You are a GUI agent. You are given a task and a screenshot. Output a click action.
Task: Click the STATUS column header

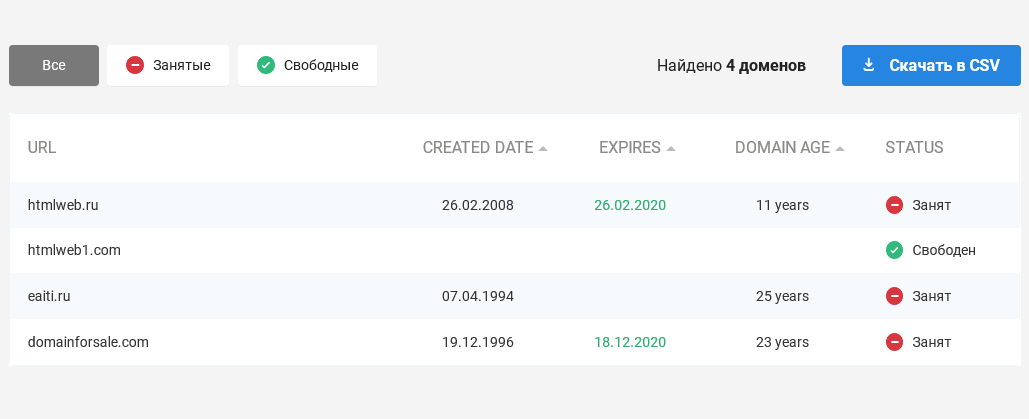click(914, 148)
